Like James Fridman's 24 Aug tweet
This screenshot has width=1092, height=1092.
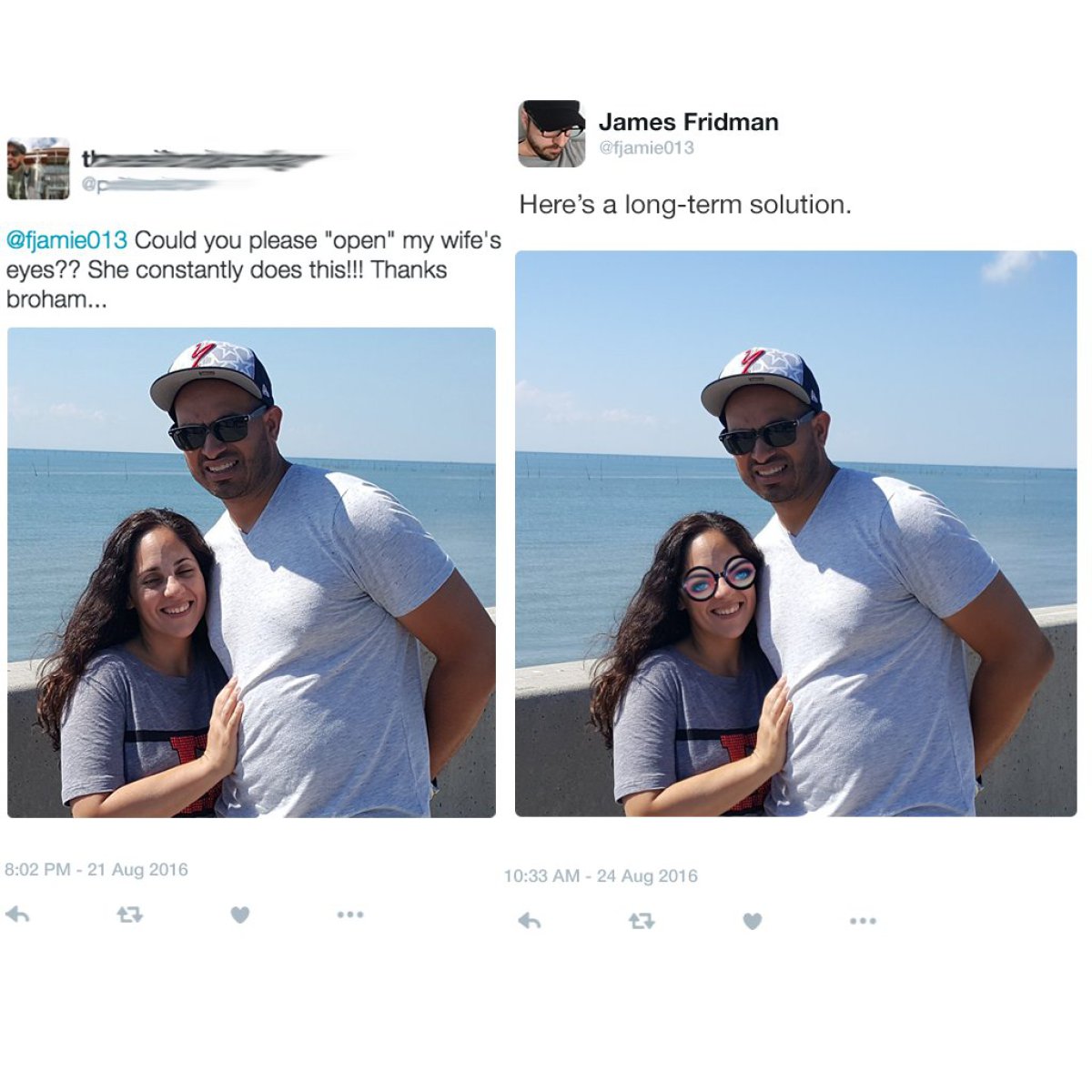coord(752,921)
